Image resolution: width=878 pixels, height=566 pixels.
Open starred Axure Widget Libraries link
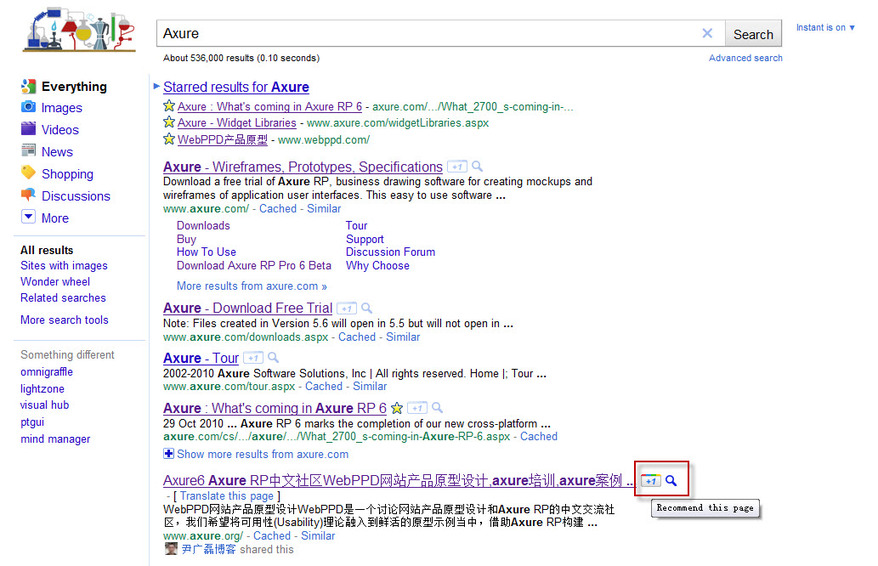(x=237, y=123)
